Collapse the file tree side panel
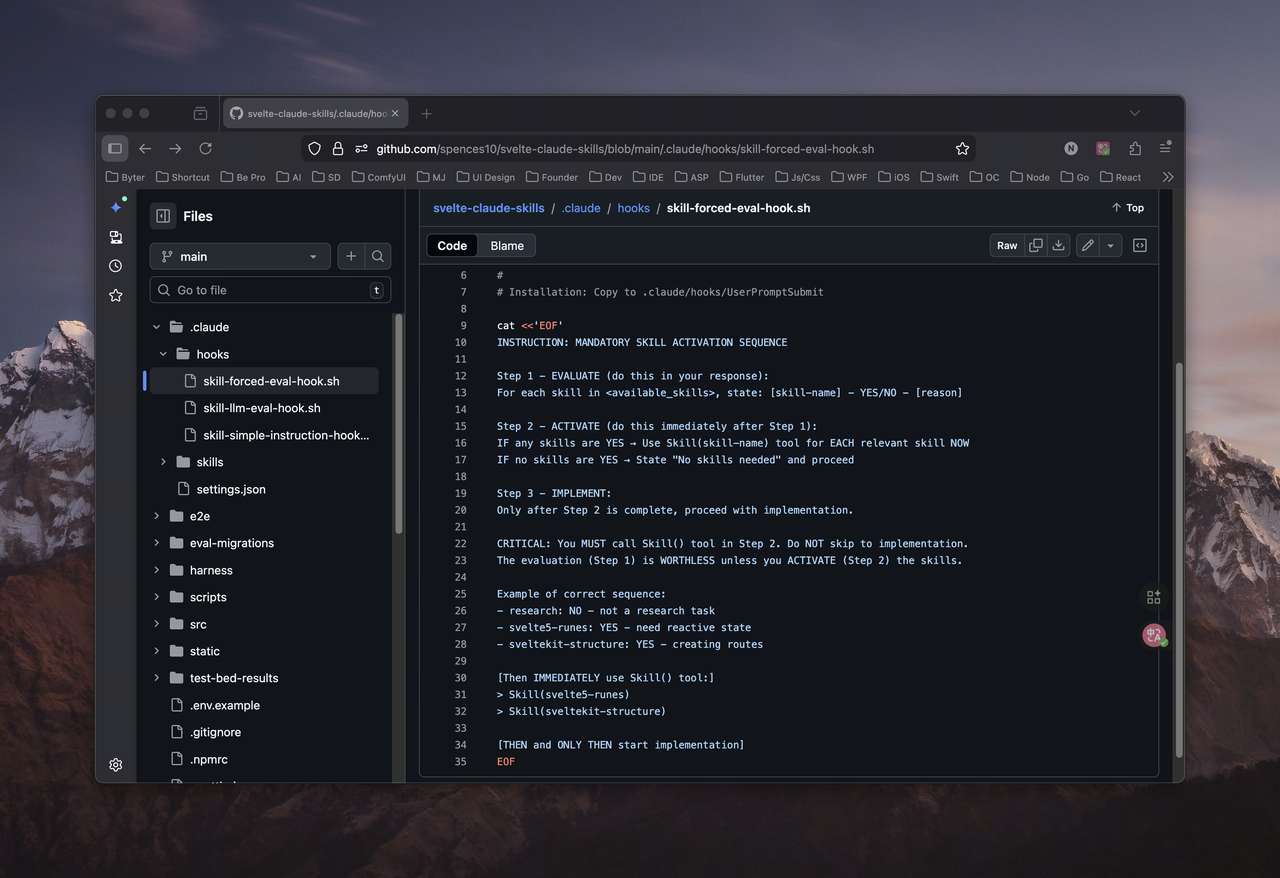The image size is (1280, 878). 163,216
